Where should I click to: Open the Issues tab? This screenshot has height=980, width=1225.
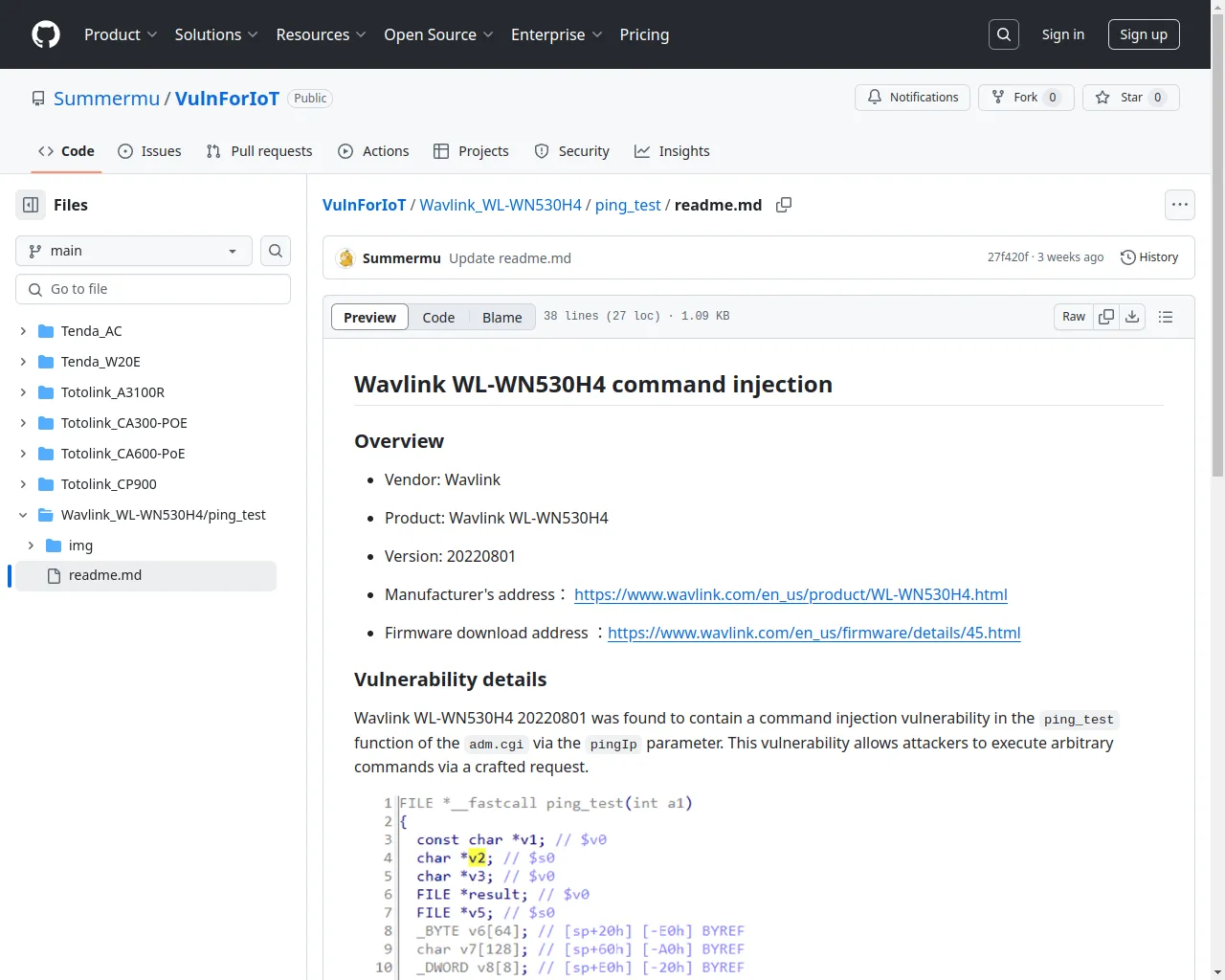149,151
